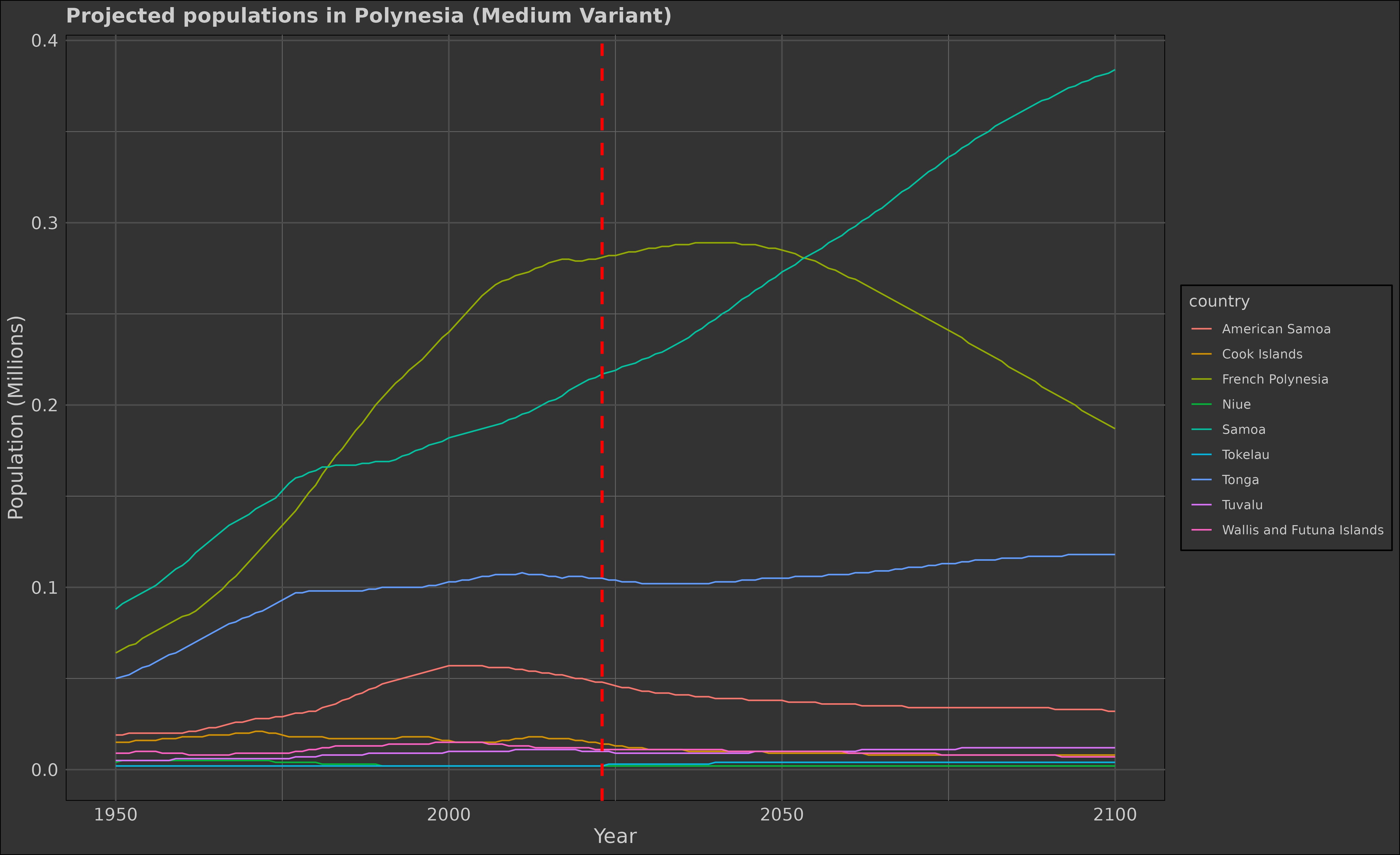Click the '0.1' y-axis tick label
Screen dimensions: 1400x855
point(44,588)
